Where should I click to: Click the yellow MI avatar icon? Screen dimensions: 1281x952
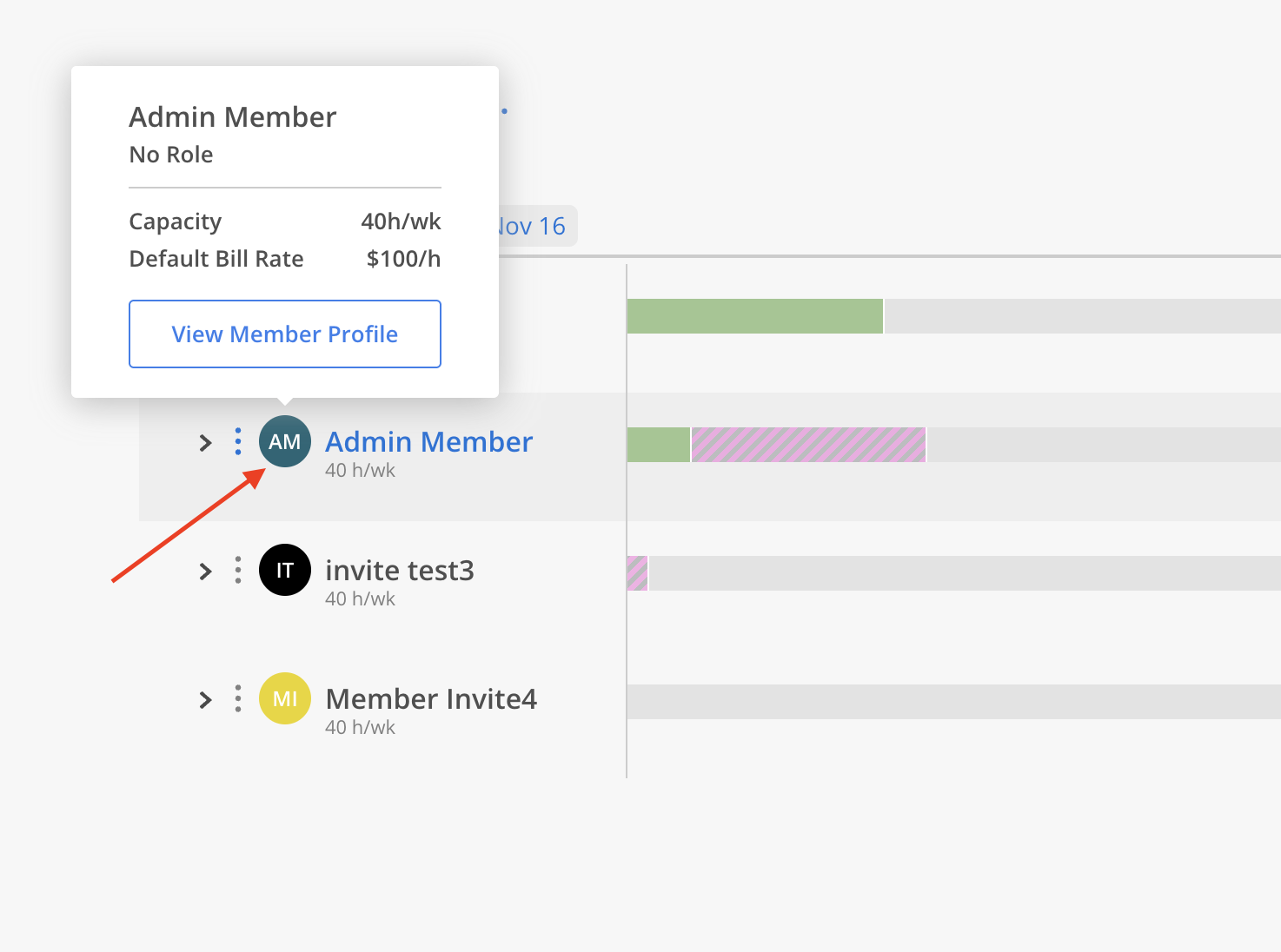(285, 698)
